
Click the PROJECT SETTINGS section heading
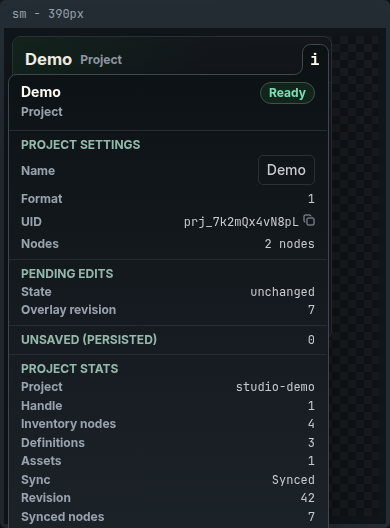(x=80, y=145)
